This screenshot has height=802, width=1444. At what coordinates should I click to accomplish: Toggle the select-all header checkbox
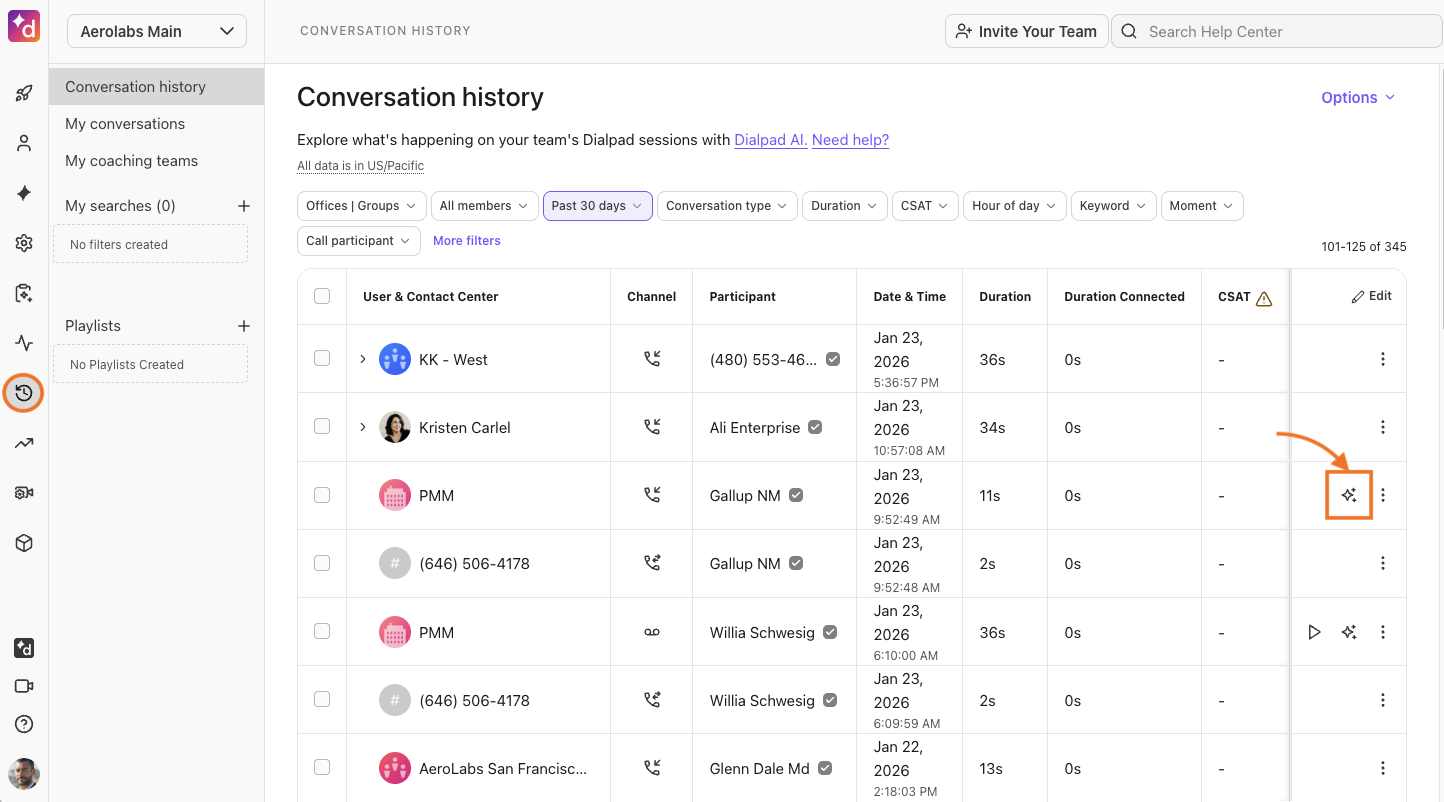pos(322,296)
